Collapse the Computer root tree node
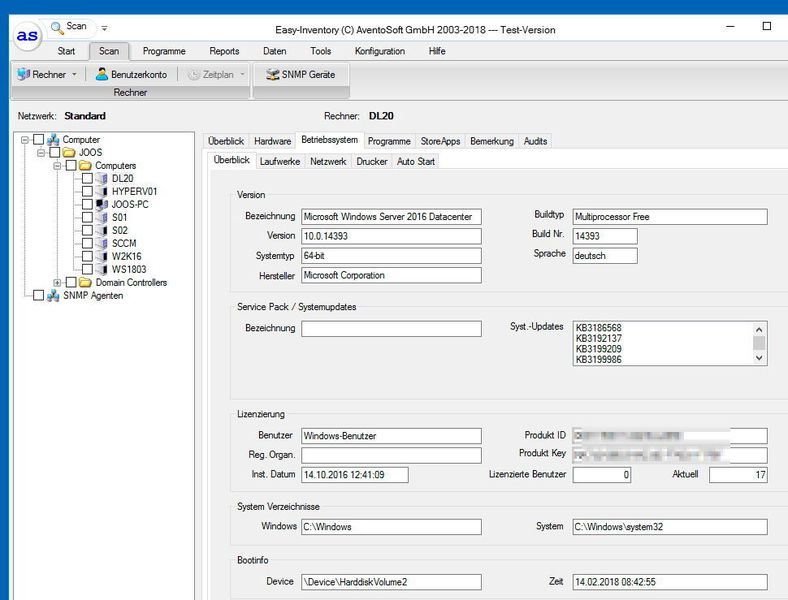The height and width of the screenshot is (600, 788). 25,140
